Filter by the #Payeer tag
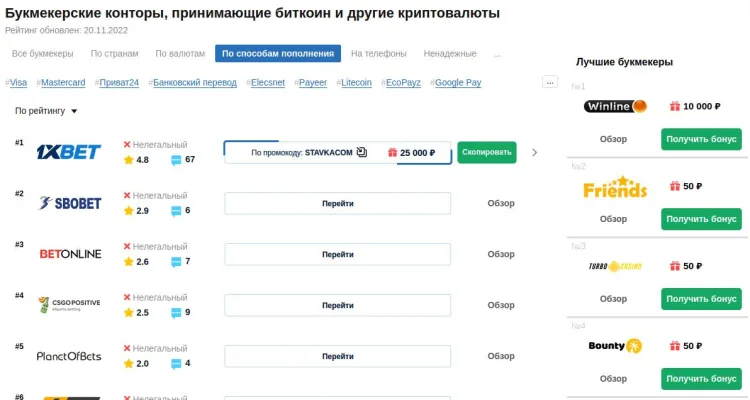 tap(310, 82)
